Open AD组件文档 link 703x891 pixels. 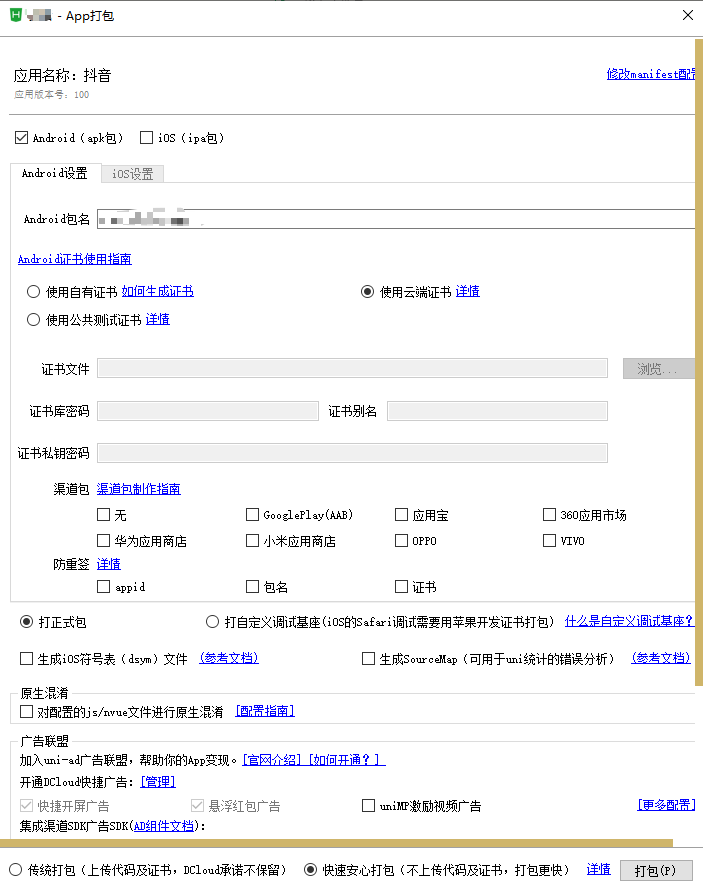coord(164,826)
